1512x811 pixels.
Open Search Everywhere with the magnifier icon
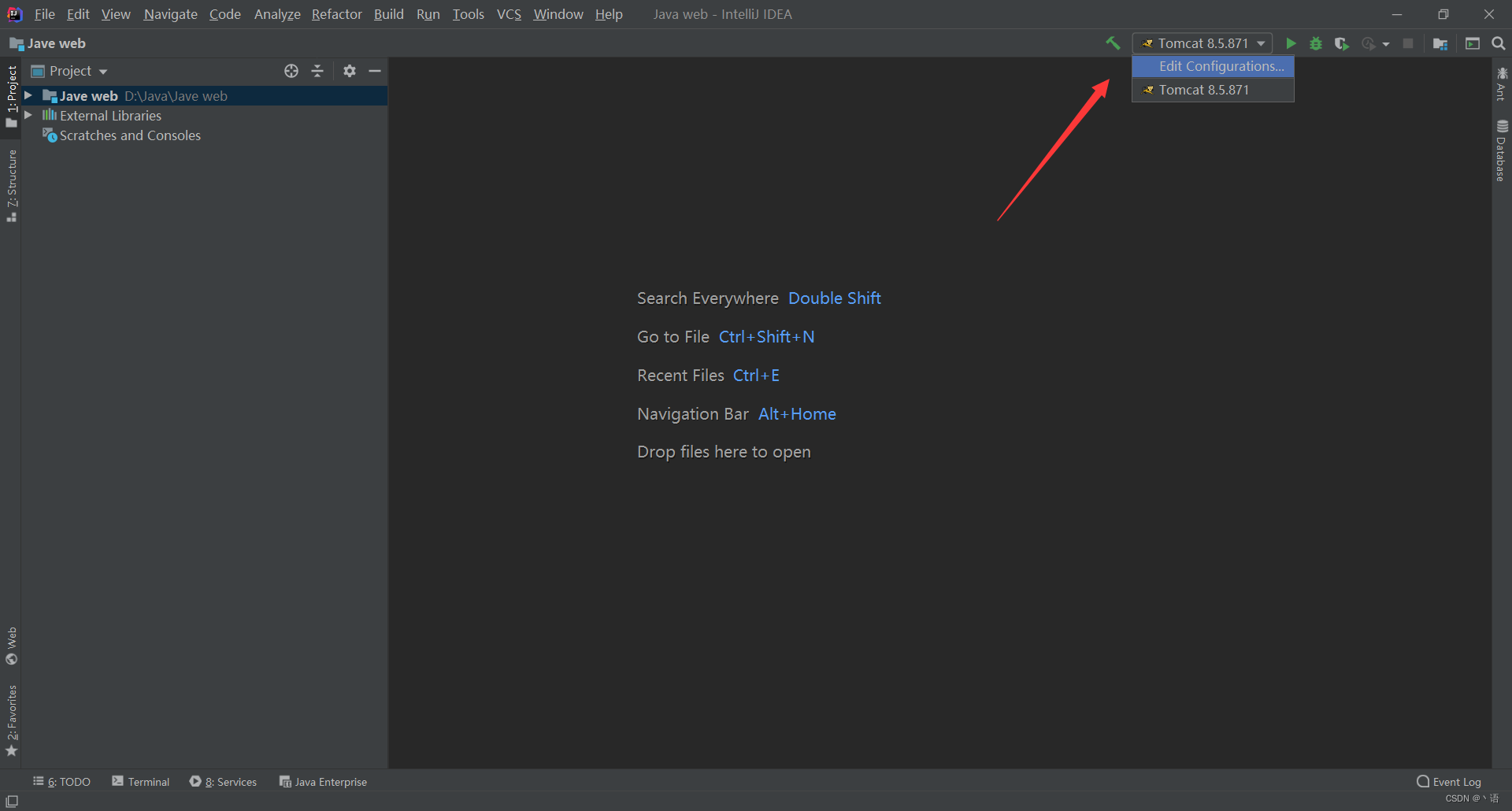[x=1498, y=43]
